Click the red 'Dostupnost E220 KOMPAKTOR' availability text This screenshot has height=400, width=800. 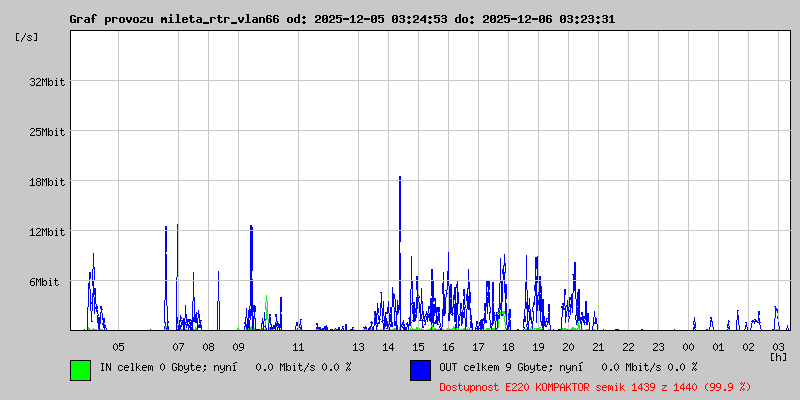595,386
